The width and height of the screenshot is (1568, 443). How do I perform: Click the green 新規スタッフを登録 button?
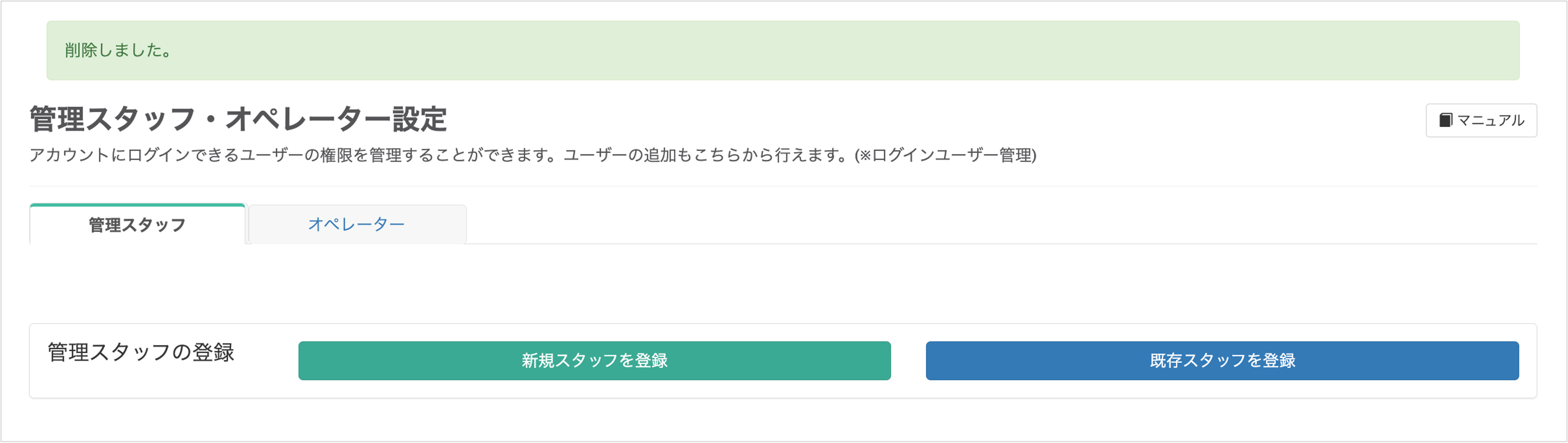click(594, 360)
